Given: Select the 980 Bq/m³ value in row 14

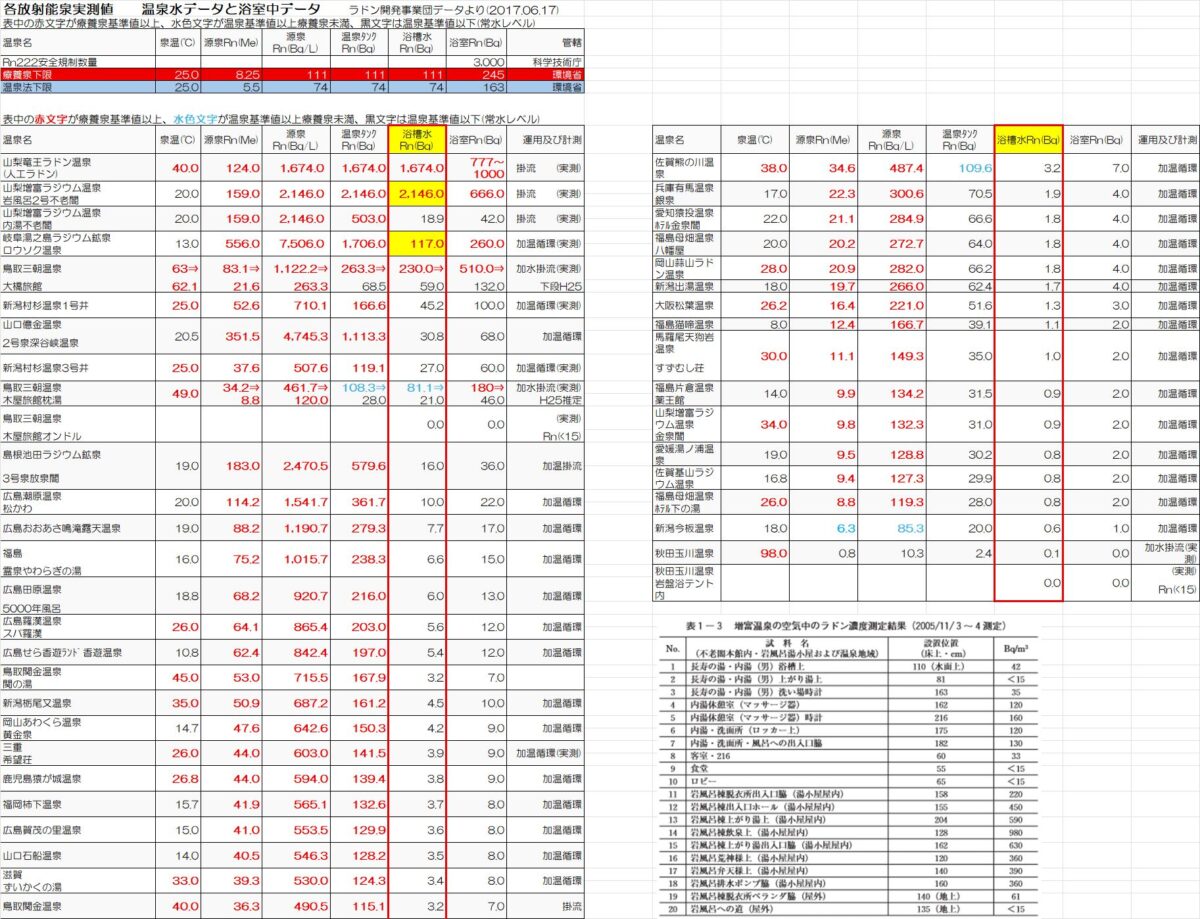Looking at the screenshot, I should (1017, 831).
